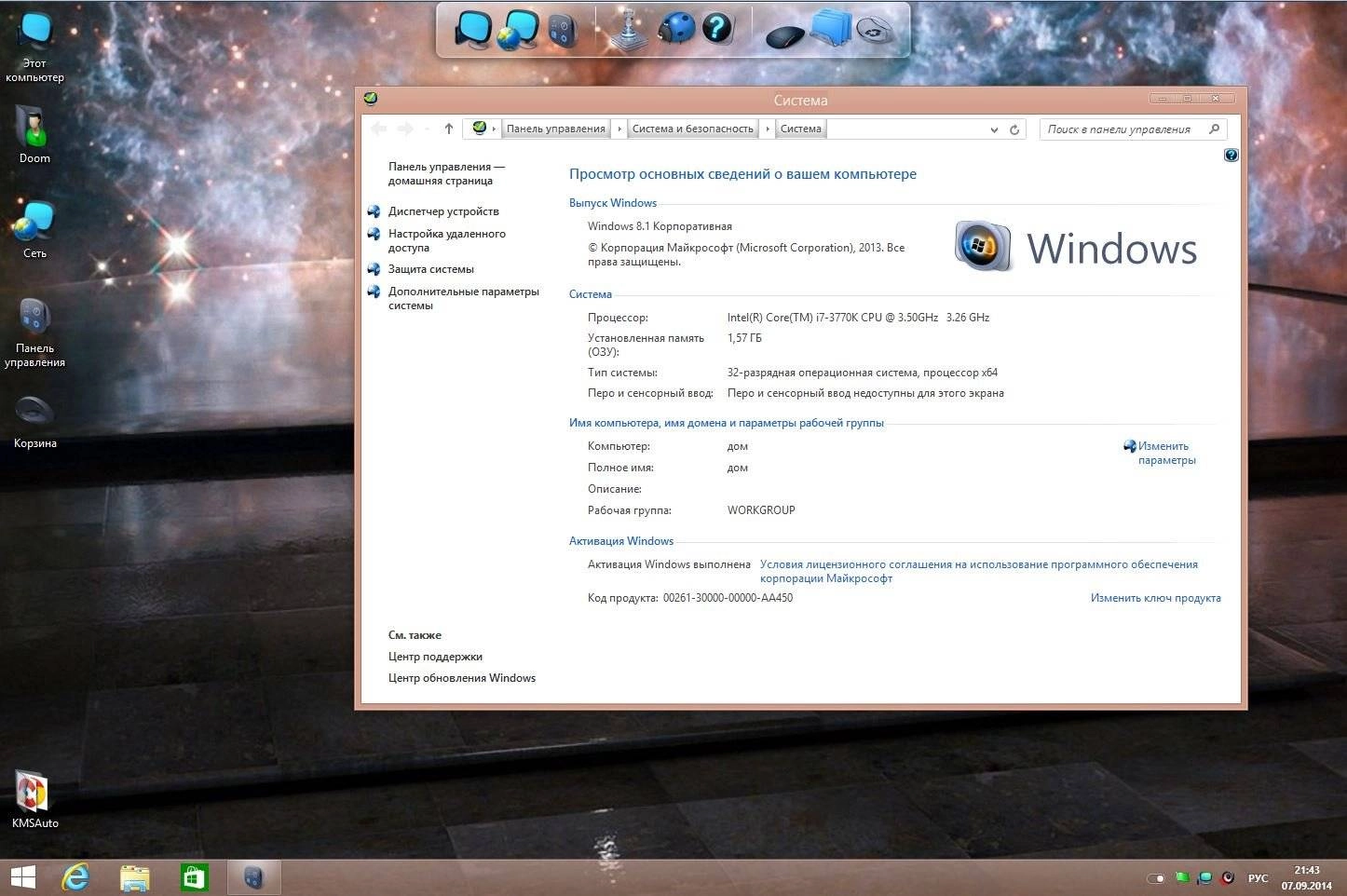Open Диспетчер устройств link

pyautogui.click(x=443, y=211)
